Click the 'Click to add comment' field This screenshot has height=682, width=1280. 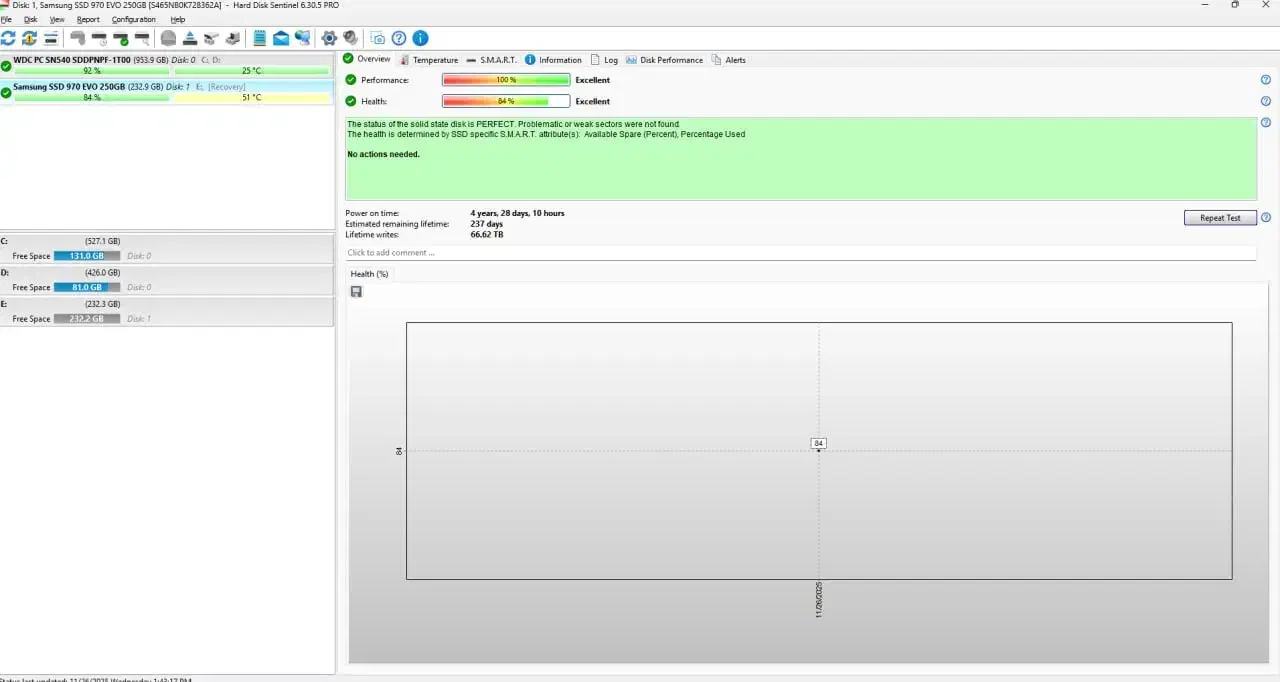coord(800,253)
